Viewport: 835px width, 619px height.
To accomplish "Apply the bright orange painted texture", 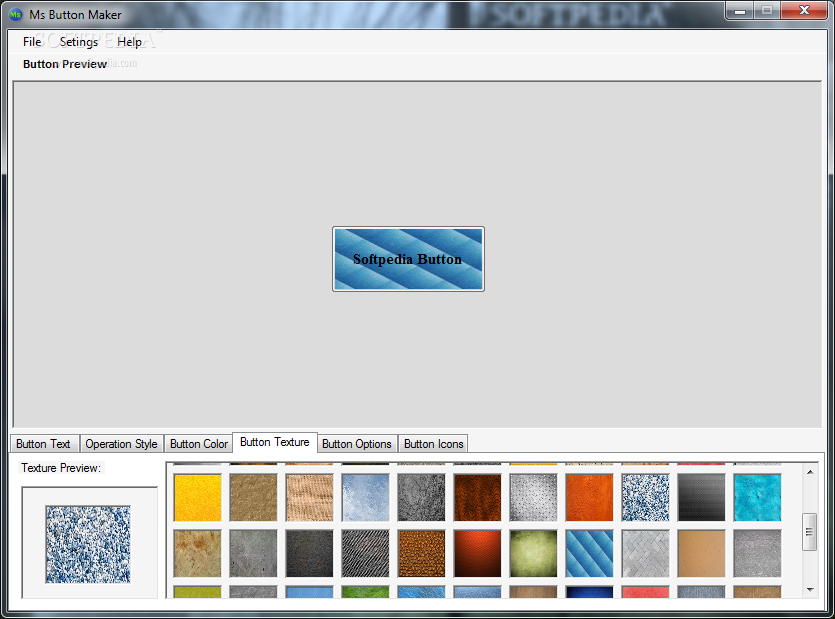I will 590,498.
